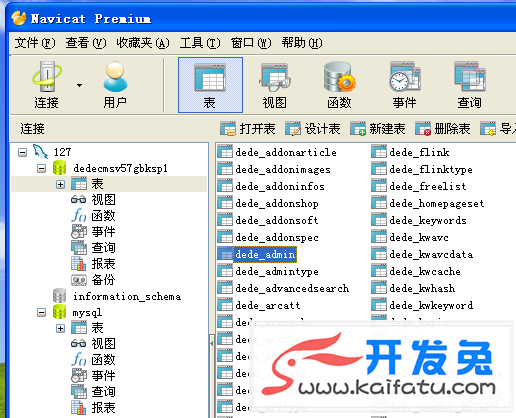This screenshot has height=418, width=516.
Task: Select the mysql database item
Action: (87, 313)
